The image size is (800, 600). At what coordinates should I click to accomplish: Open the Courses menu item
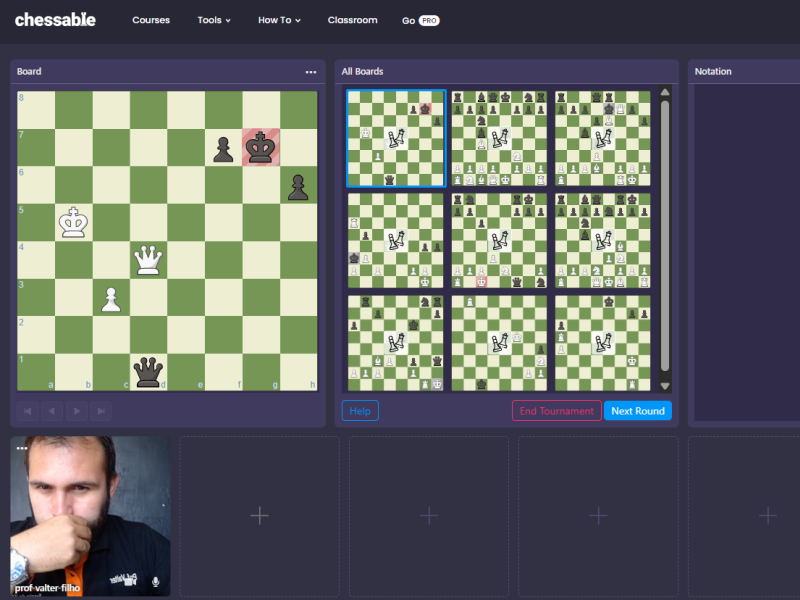pos(151,20)
